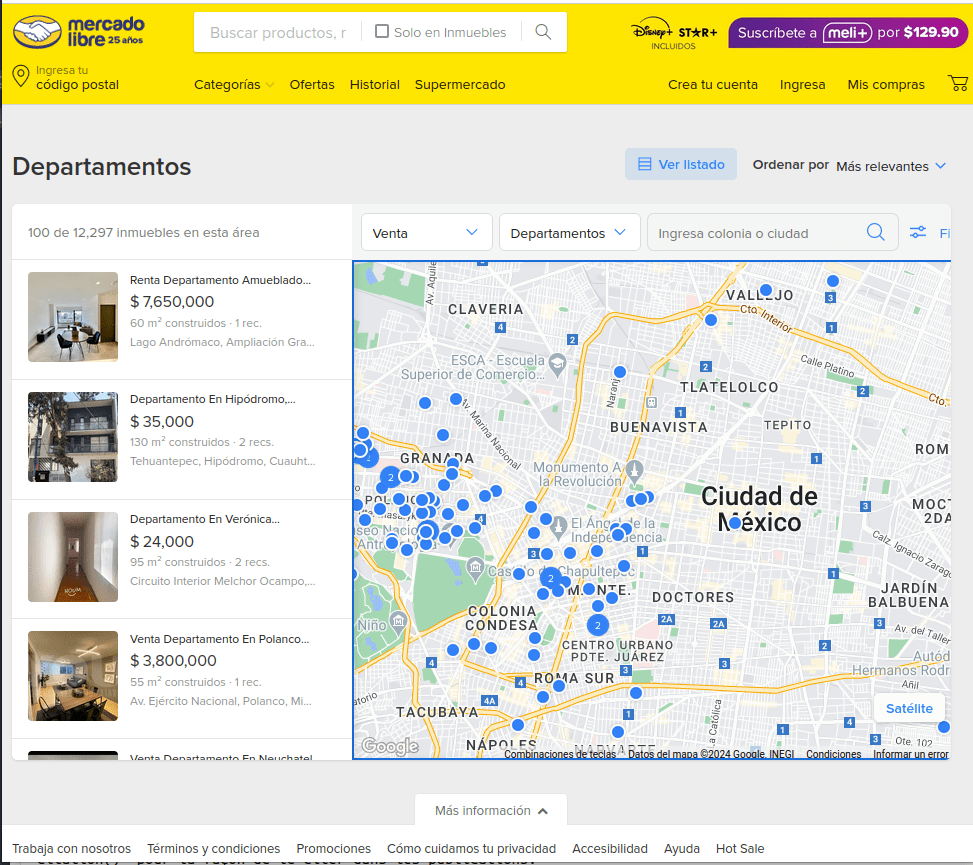Open Promociones footer link
Screen dimensions: 973x865
[x=333, y=848]
